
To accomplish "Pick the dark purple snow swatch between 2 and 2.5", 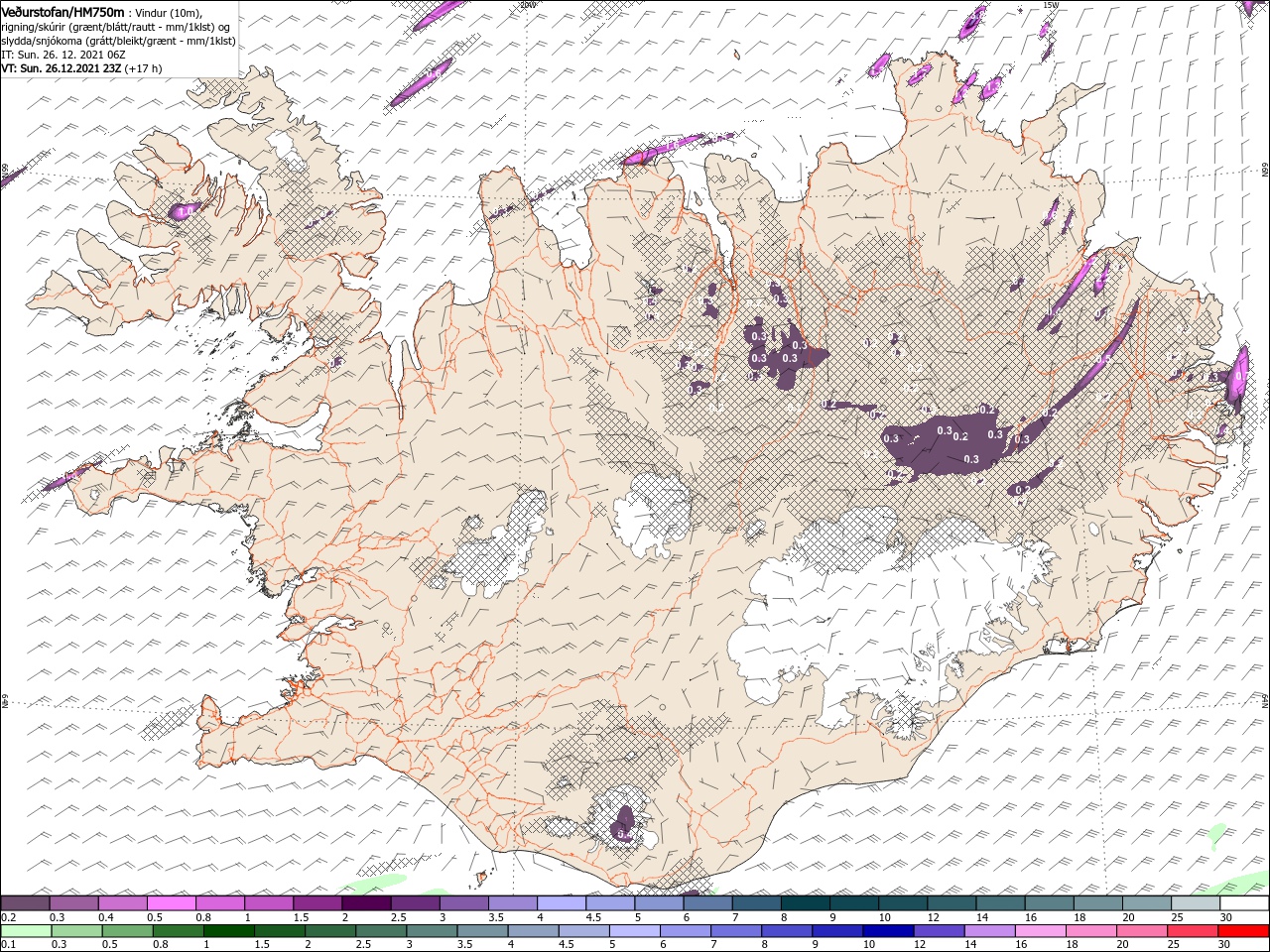I will (x=366, y=903).
